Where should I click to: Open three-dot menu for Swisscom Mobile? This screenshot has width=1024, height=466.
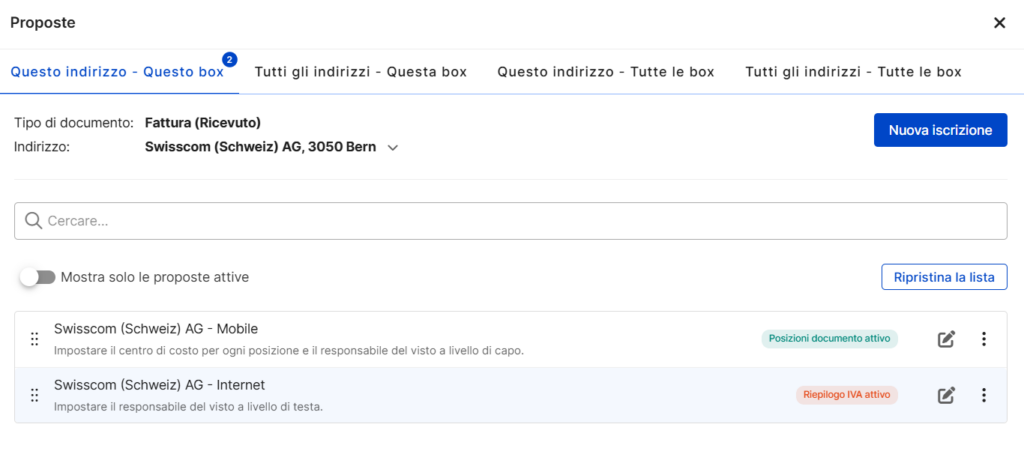(983, 339)
